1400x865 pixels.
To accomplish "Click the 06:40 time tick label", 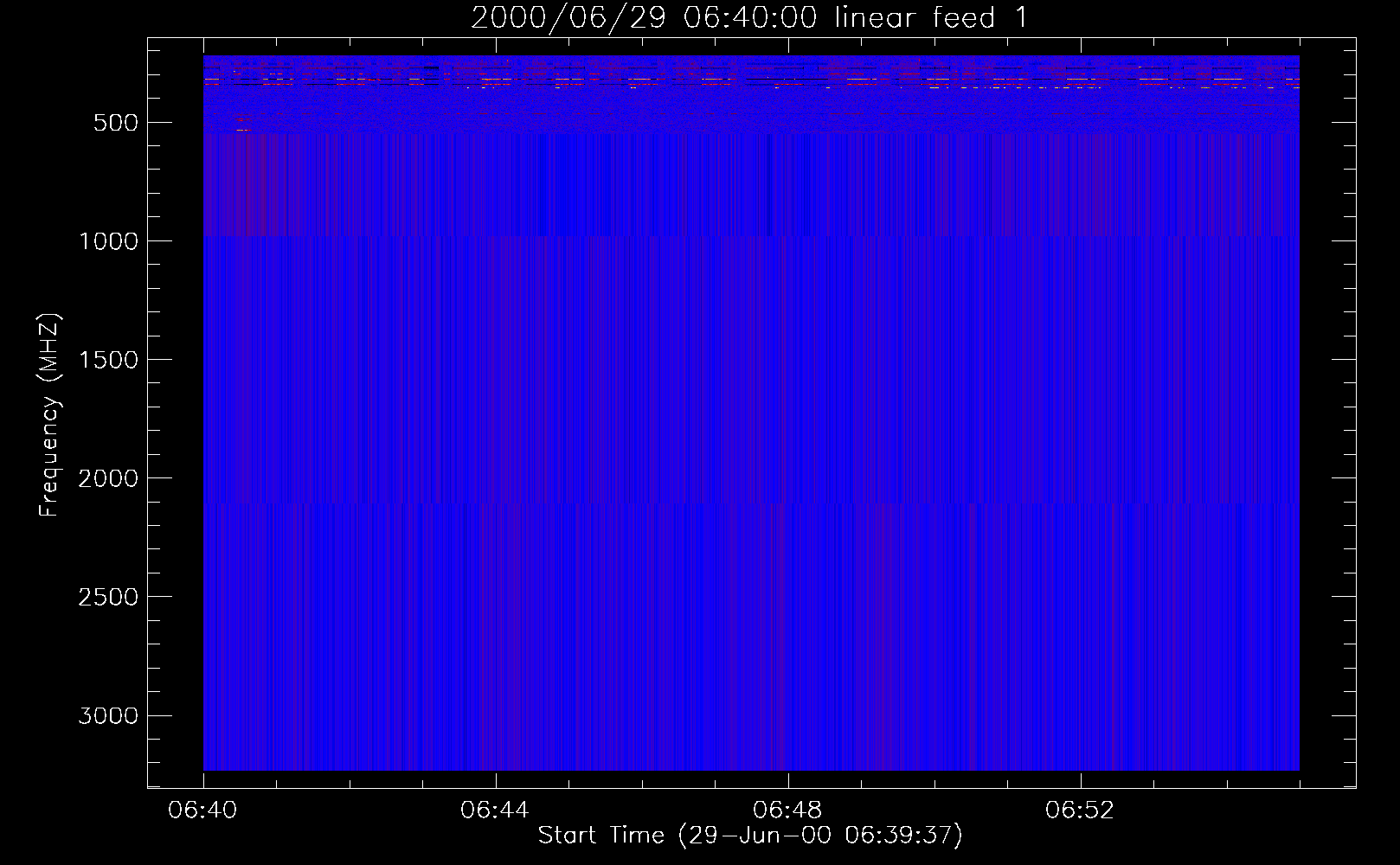I will tap(202, 811).
